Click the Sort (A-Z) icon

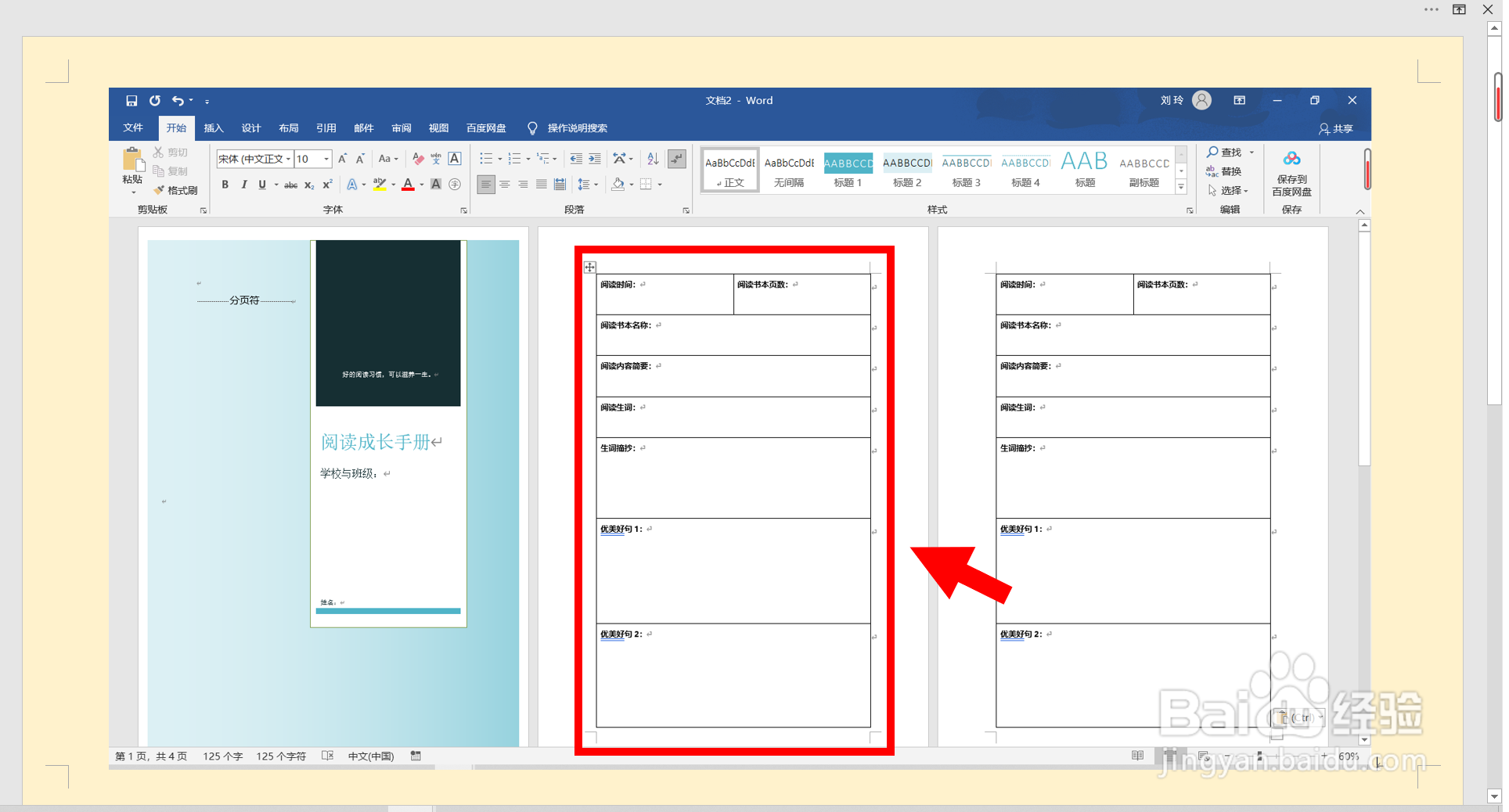point(653,159)
